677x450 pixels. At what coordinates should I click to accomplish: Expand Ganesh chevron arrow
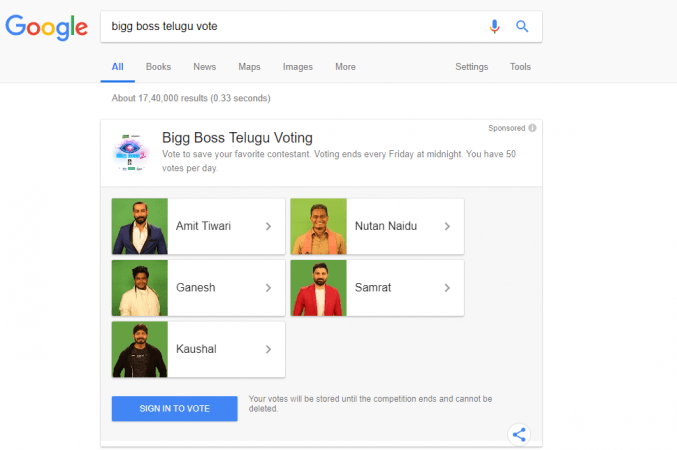[268, 288]
